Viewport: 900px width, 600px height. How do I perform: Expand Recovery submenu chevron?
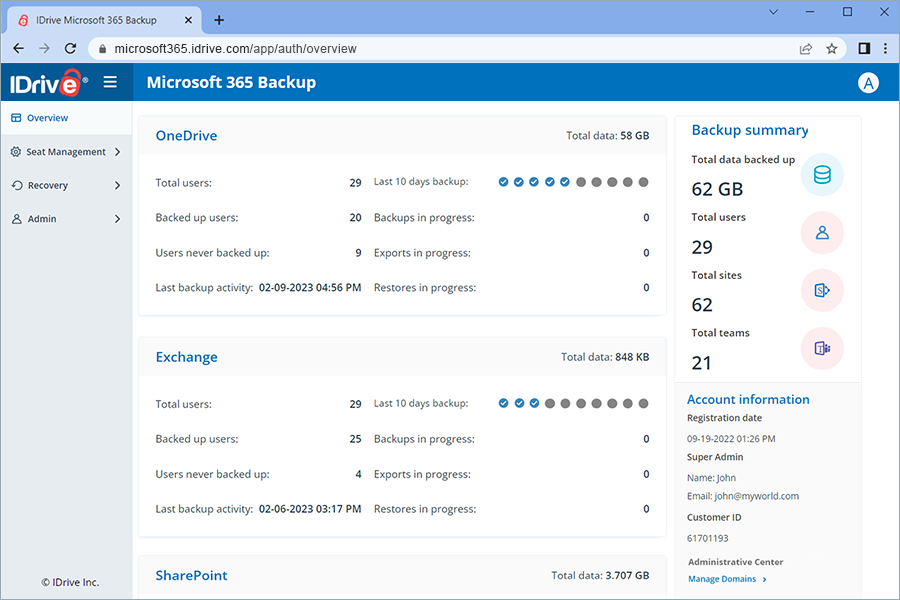pos(117,185)
